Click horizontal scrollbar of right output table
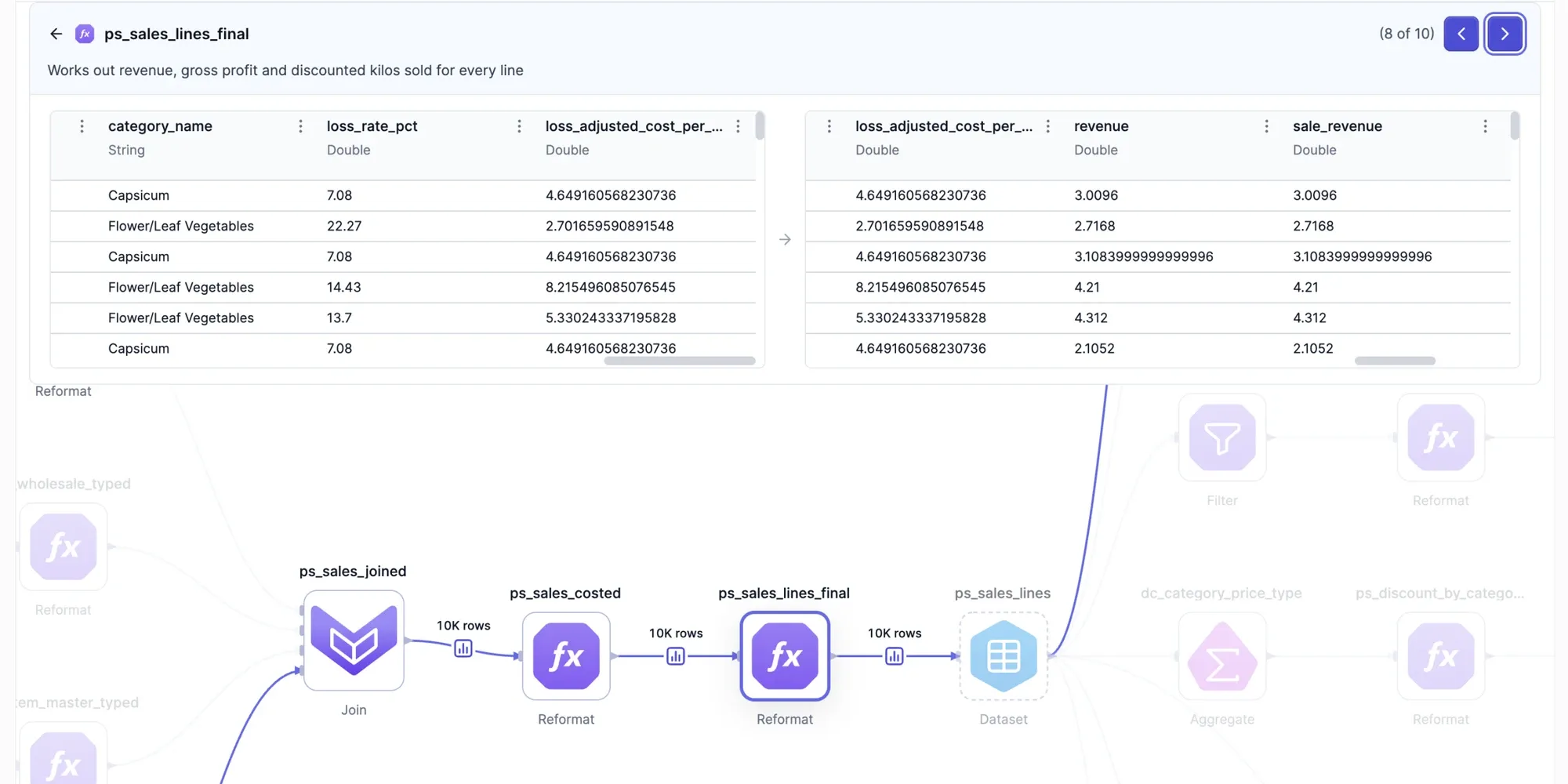This screenshot has height=784, width=1568. point(1395,361)
